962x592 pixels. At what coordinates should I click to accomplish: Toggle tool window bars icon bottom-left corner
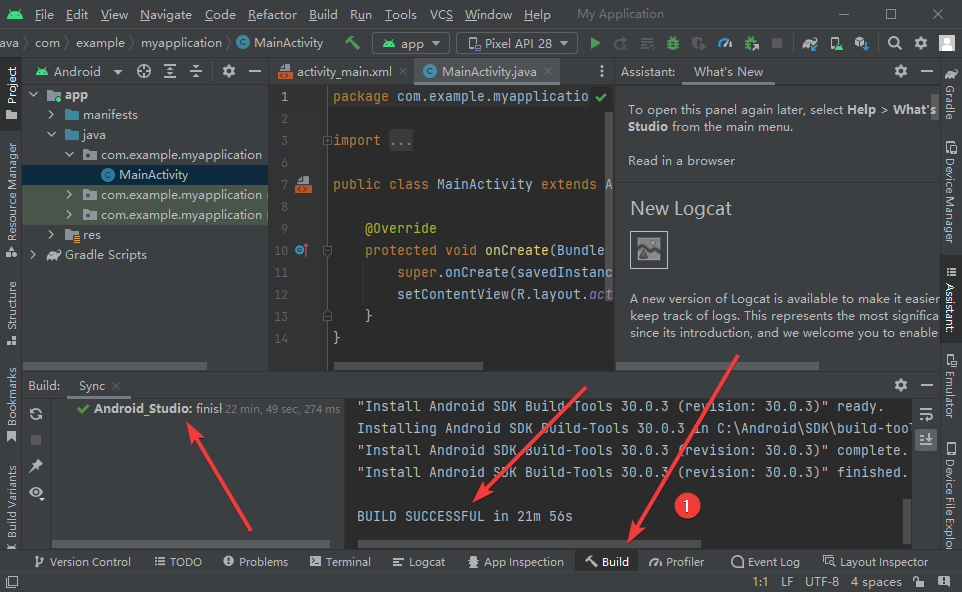point(12,580)
